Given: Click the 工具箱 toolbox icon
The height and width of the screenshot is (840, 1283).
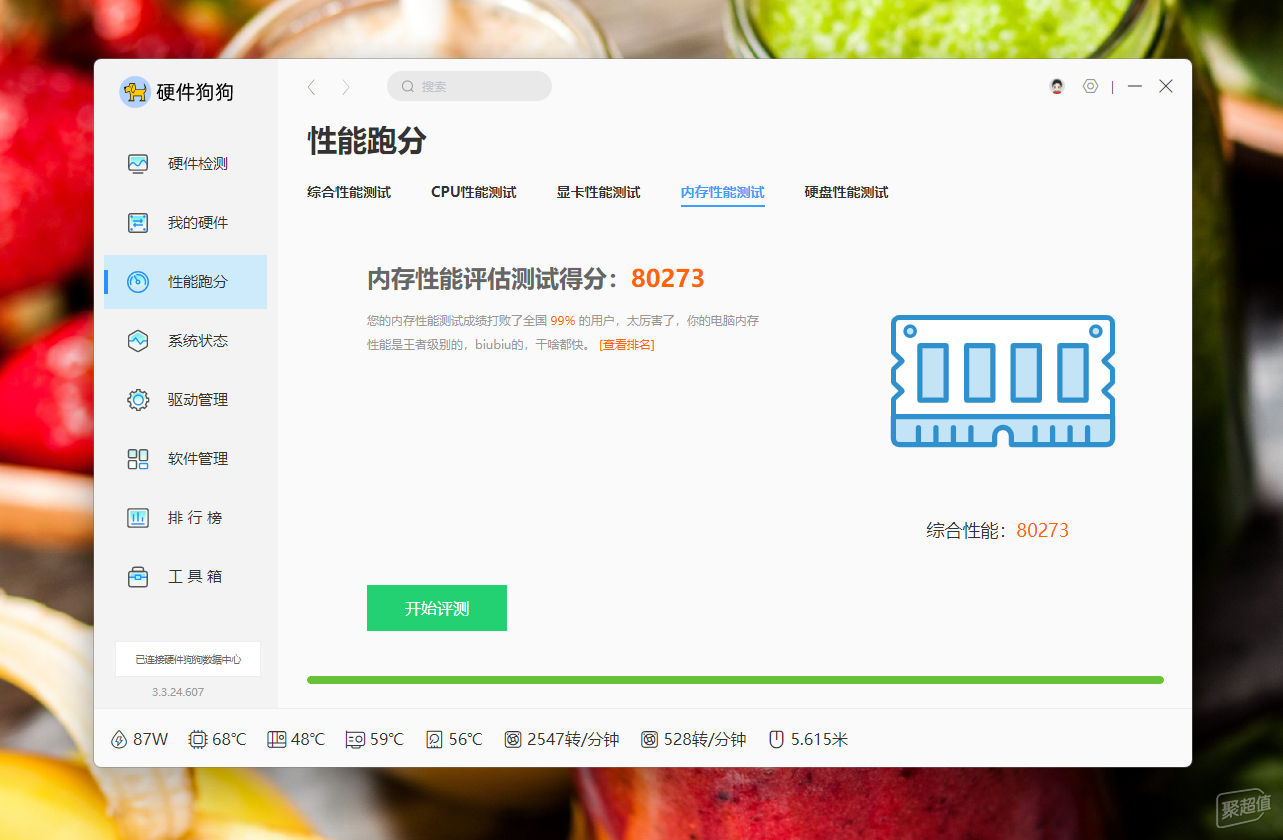Looking at the screenshot, I should coord(138,577).
